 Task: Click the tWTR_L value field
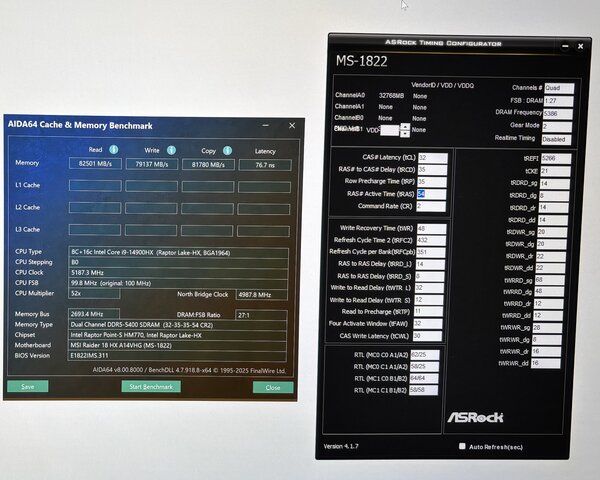coord(429,288)
